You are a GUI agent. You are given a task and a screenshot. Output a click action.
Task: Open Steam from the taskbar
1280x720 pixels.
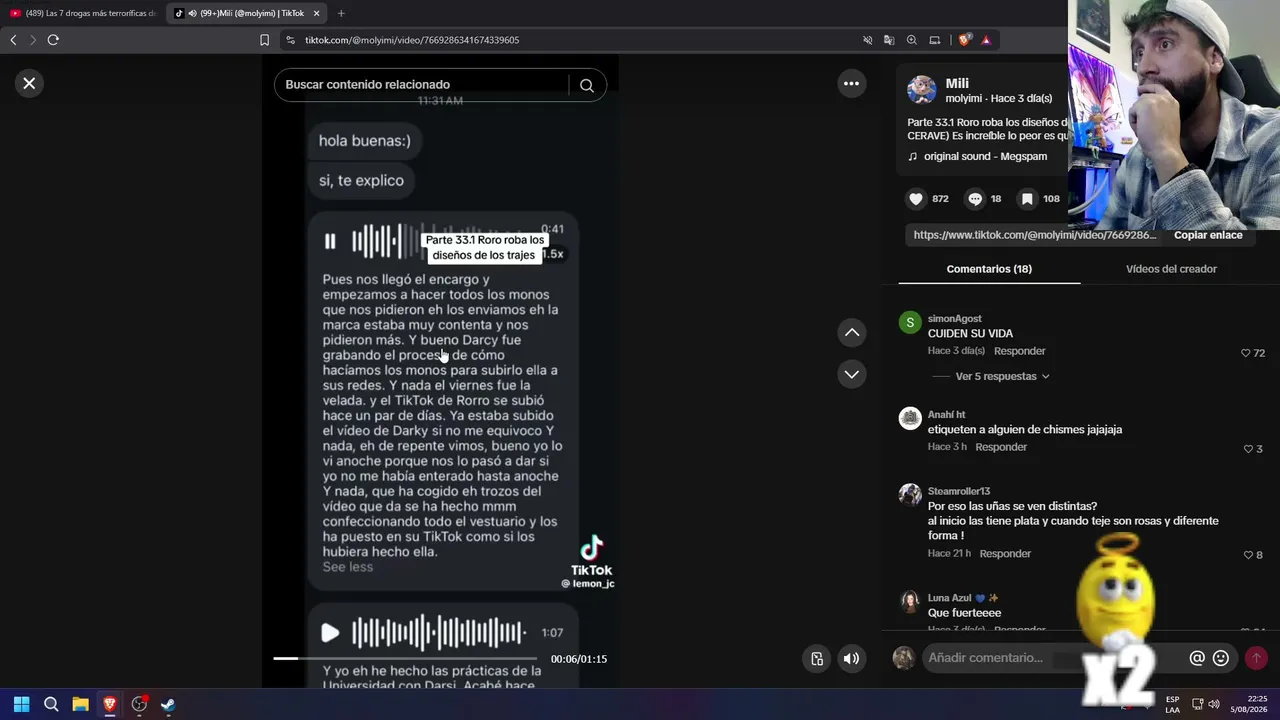pos(168,704)
